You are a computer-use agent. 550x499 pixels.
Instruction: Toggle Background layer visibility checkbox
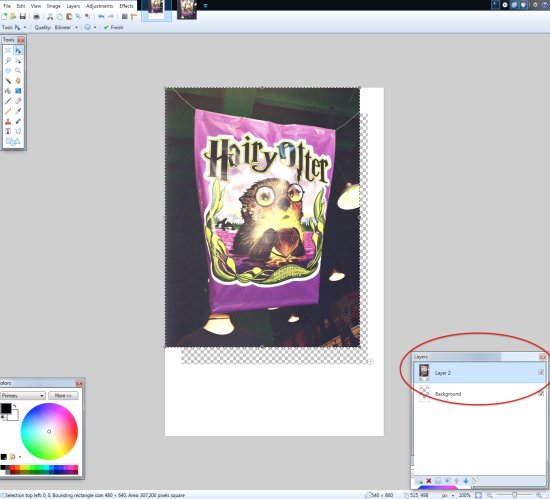pos(541,393)
